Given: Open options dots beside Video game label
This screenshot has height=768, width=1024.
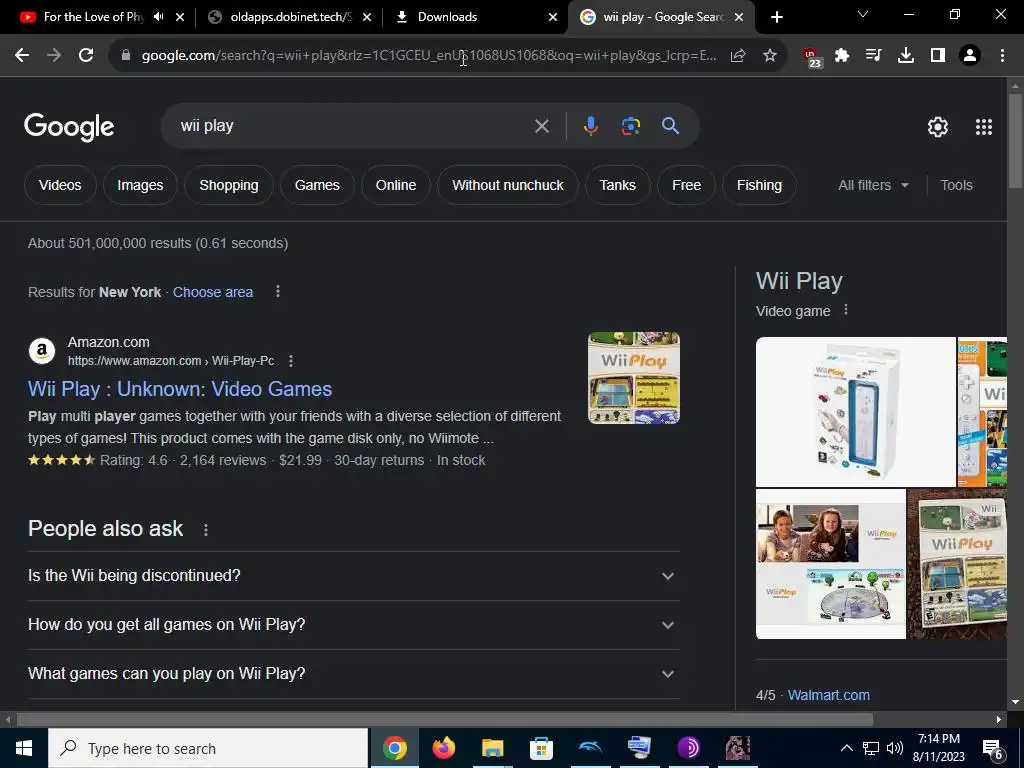Looking at the screenshot, I should click(x=846, y=310).
